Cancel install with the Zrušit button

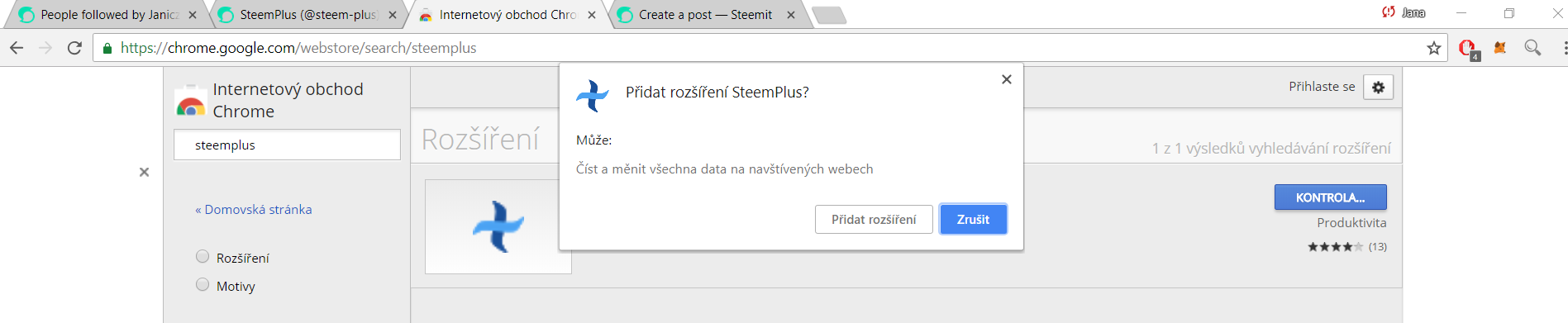[x=973, y=220]
